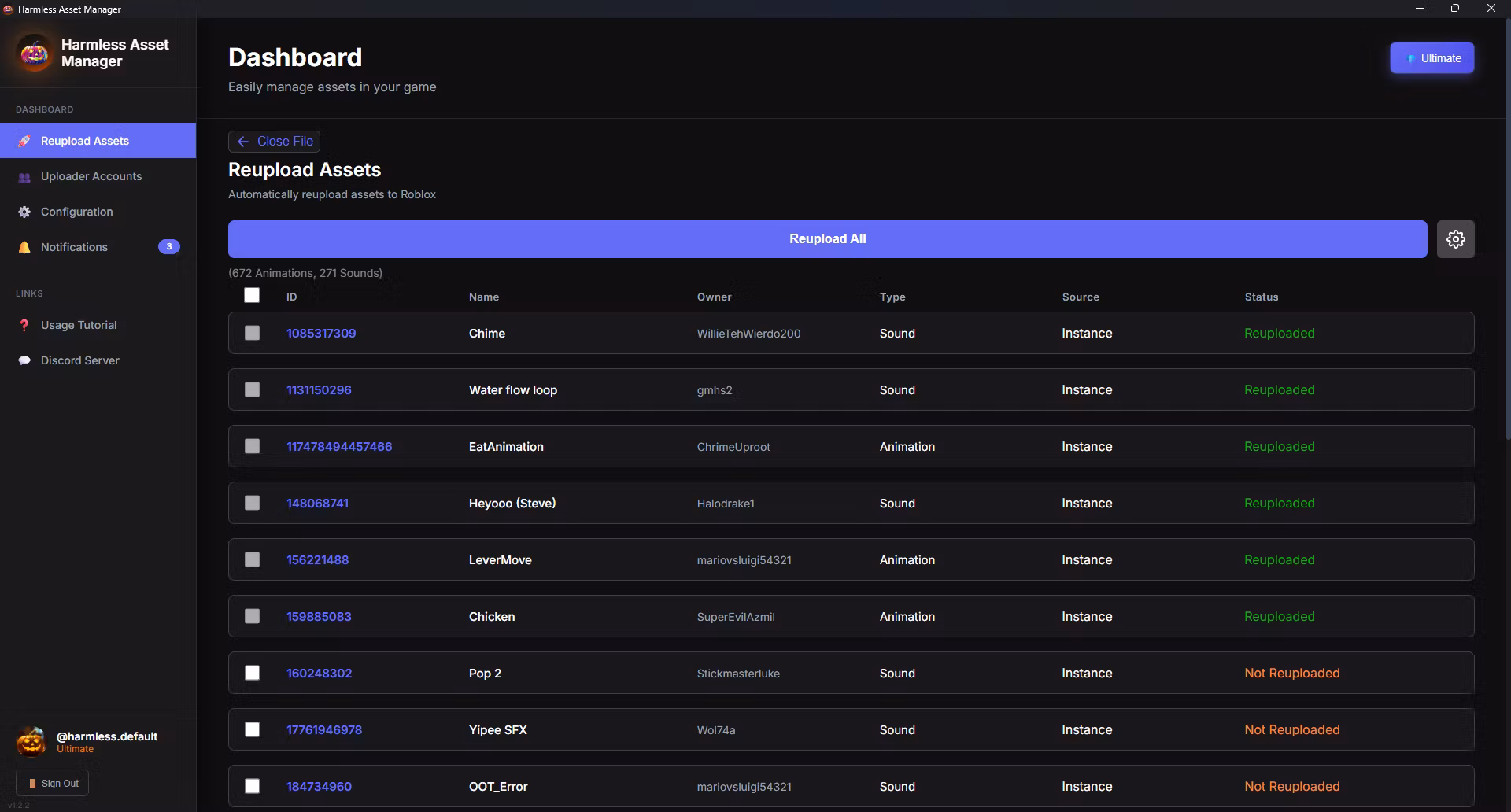Open asset ID link 1085317309
Screen dimensions: 1511x812
point(321,334)
